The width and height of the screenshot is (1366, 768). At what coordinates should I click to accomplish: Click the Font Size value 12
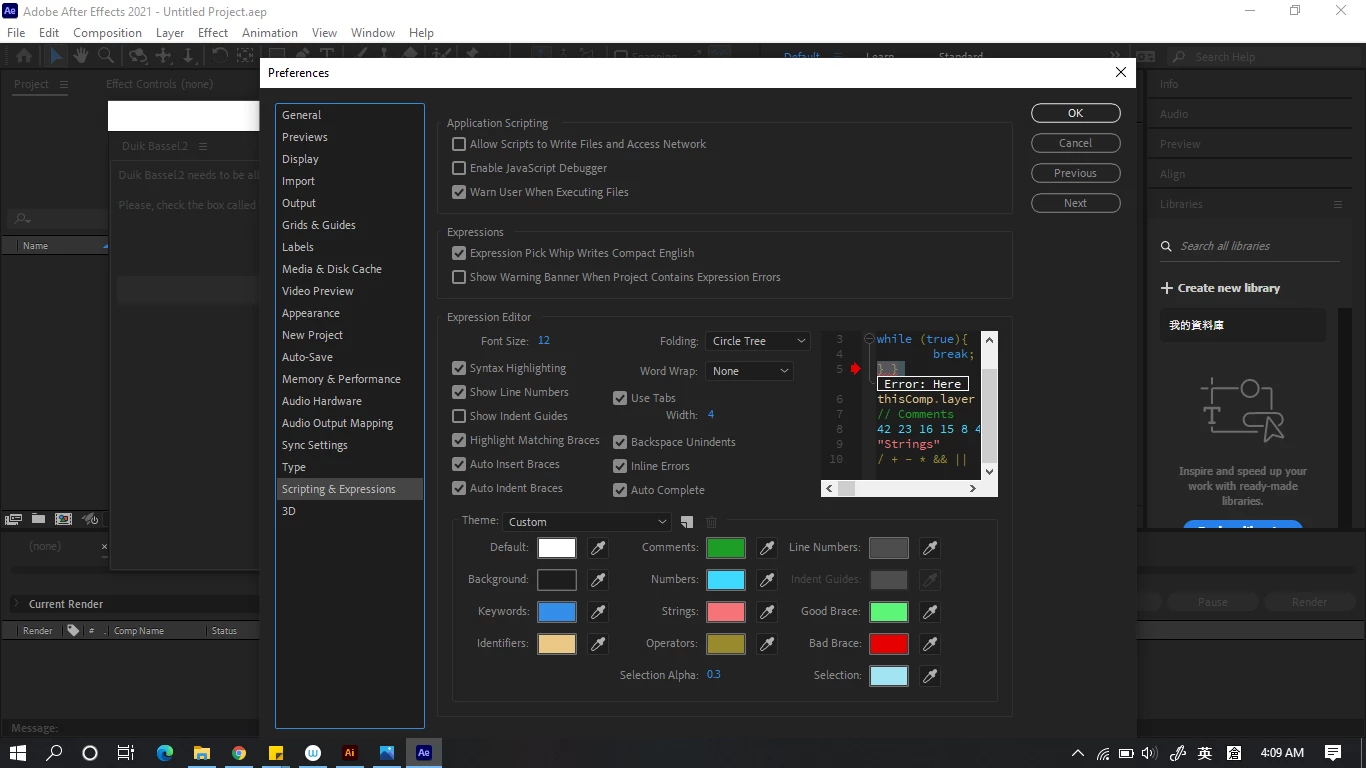pos(544,341)
